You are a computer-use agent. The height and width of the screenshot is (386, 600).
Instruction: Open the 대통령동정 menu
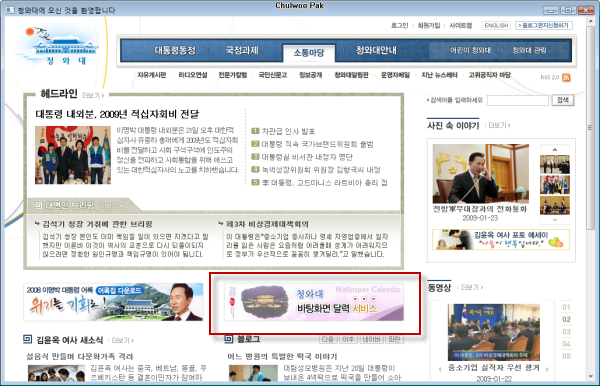click(x=175, y=50)
